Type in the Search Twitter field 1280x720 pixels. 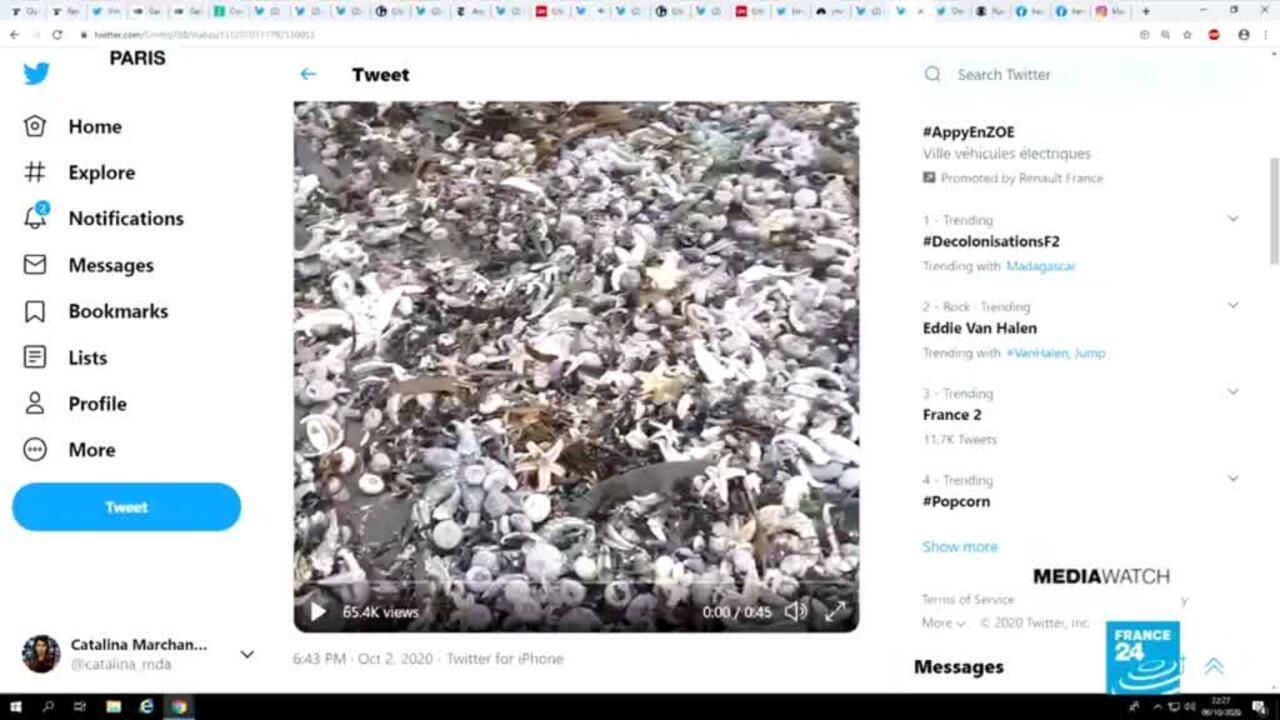[x=1080, y=74]
